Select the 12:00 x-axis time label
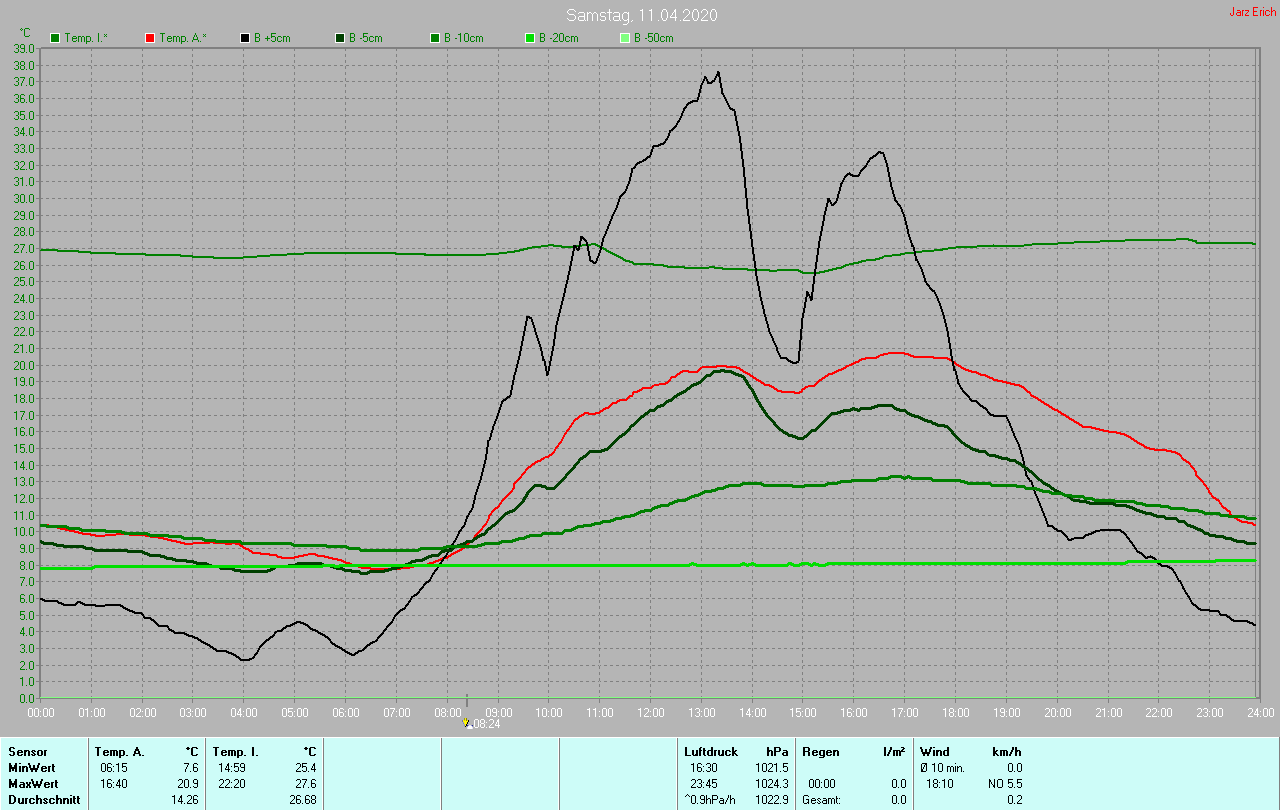1280x810 pixels. (651, 713)
